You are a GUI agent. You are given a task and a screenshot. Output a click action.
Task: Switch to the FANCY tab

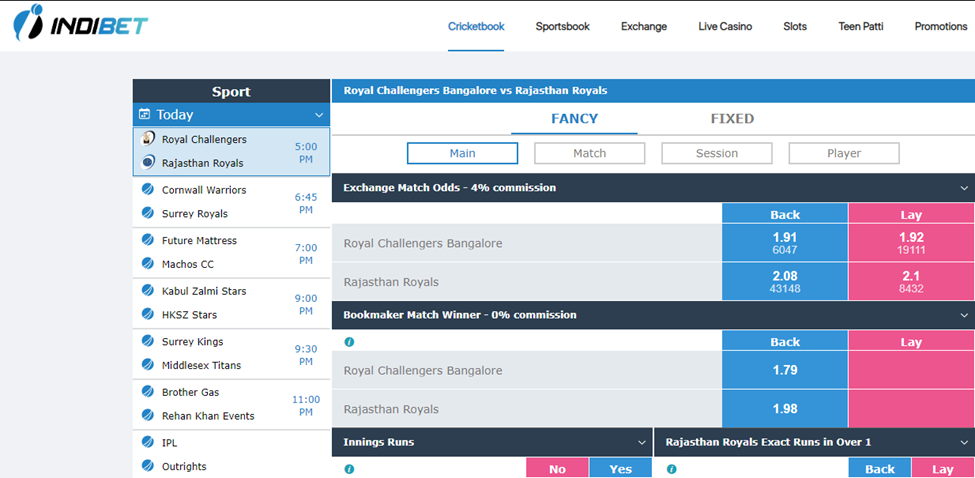point(575,119)
